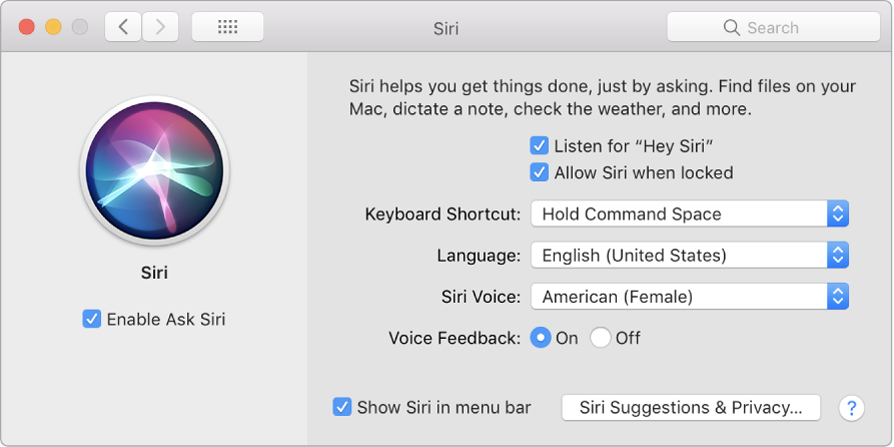This screenshot has width=894, height=447.
Task: Click the large Siri icon
Action: [x=154, y=174]
